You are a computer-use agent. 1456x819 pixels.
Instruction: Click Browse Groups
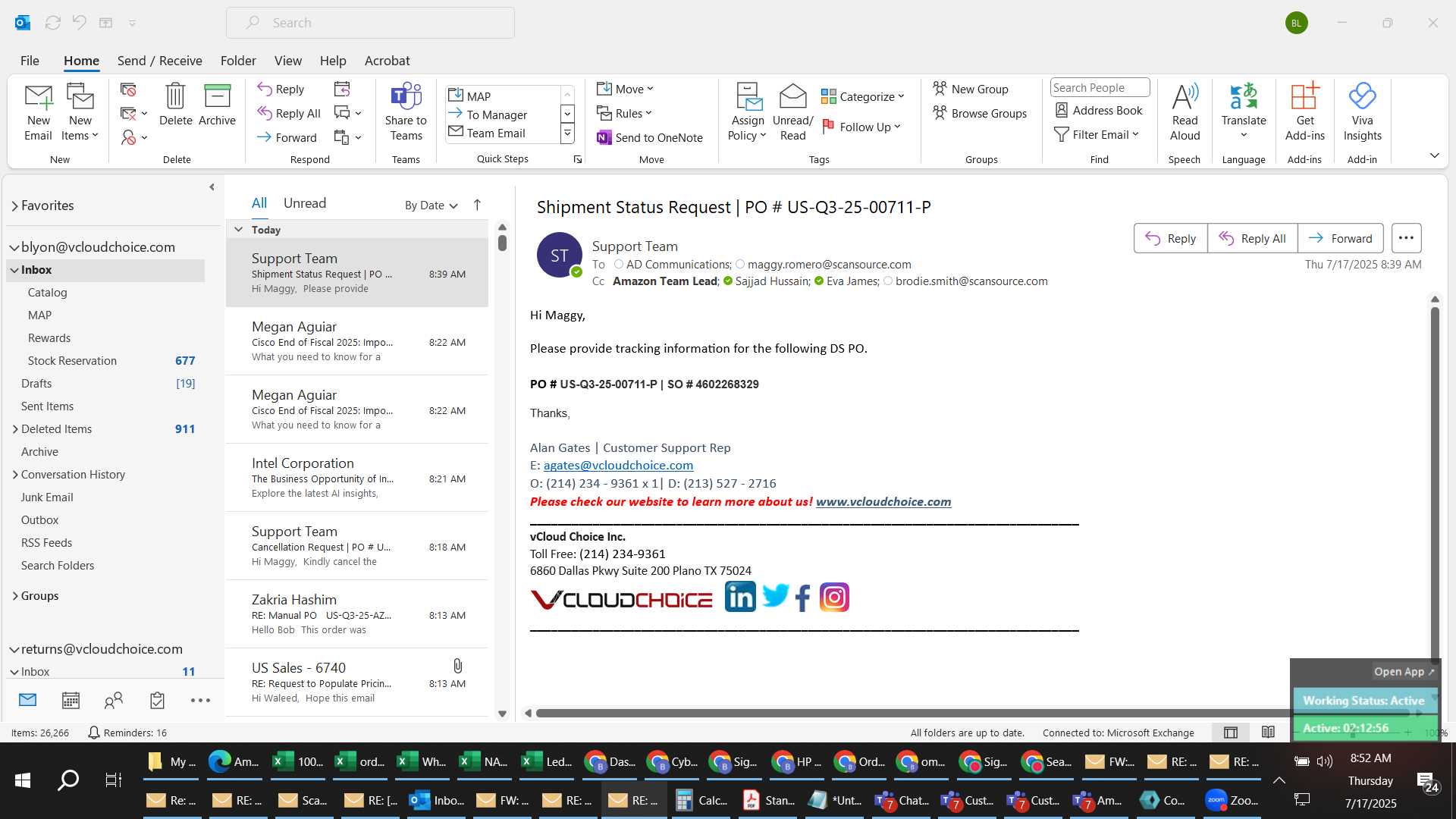tap(980, 113)
